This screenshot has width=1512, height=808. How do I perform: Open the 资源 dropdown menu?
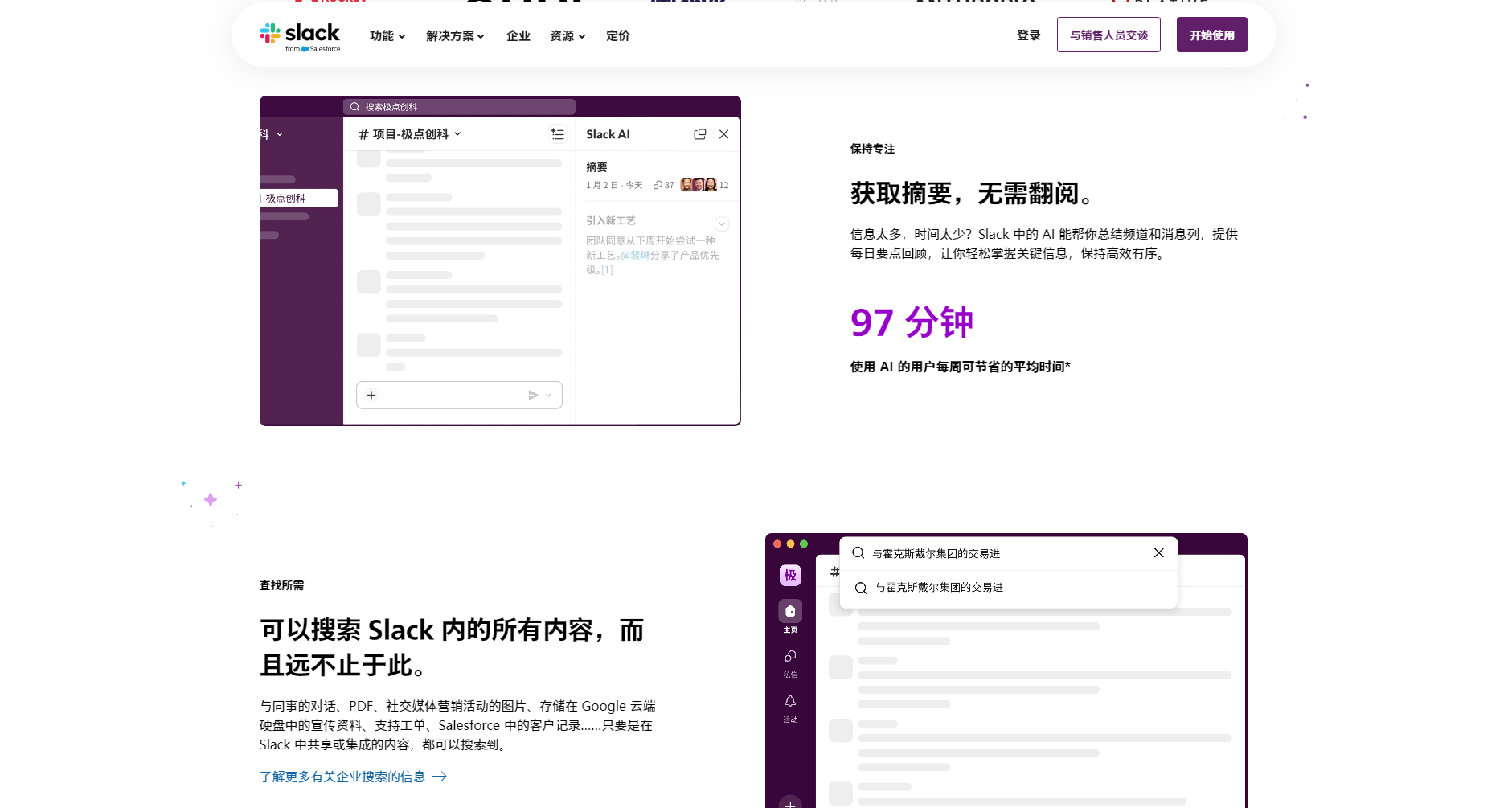click(x=568, y=36)
